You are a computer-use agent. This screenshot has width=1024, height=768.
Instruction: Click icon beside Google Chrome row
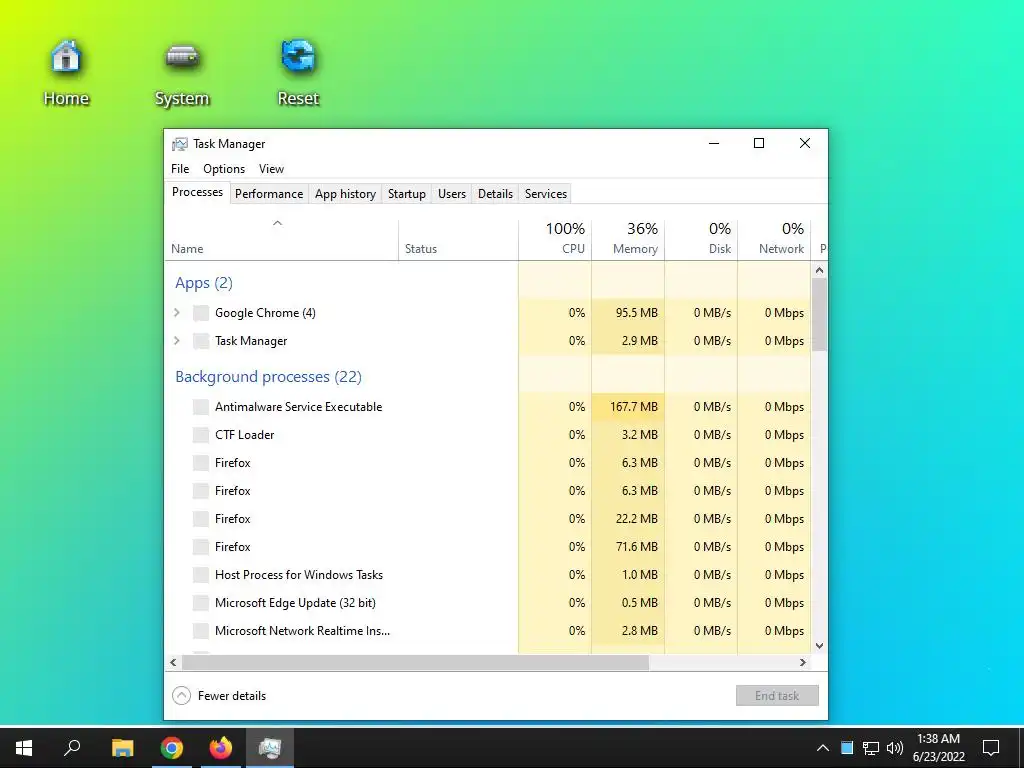tap(201, 313)
